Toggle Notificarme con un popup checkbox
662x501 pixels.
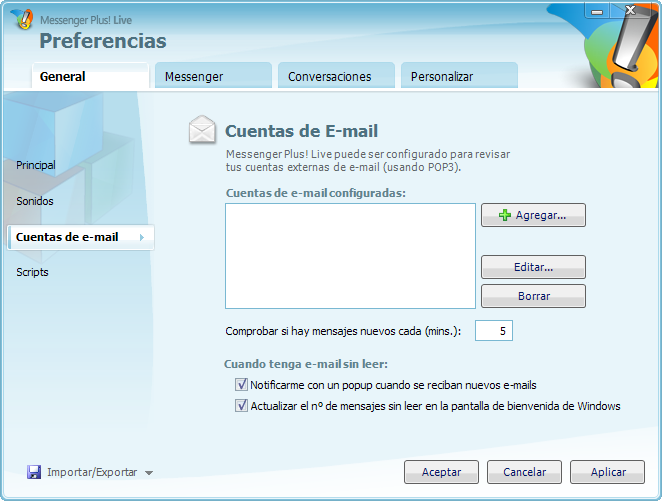point(241,384)
